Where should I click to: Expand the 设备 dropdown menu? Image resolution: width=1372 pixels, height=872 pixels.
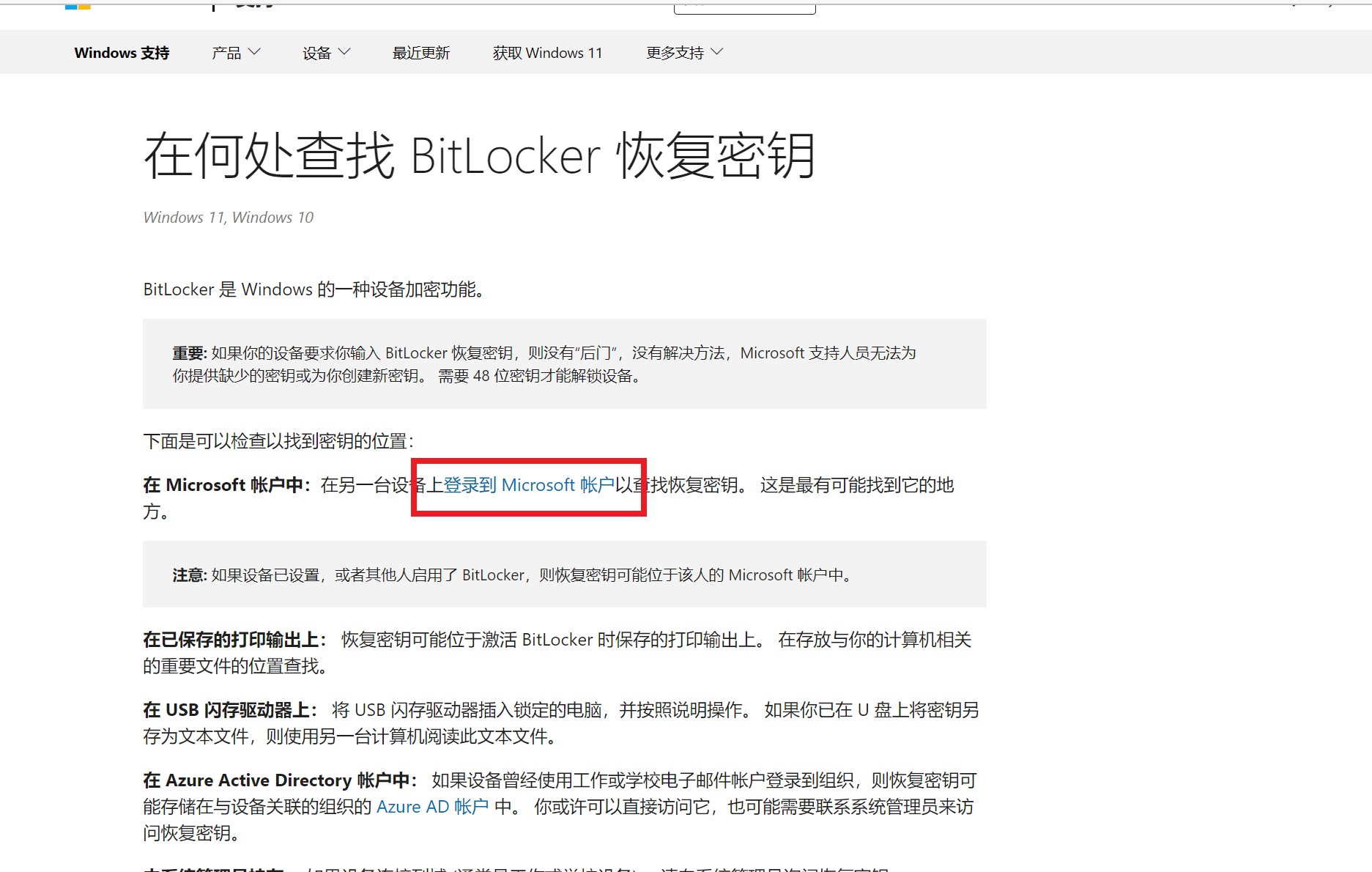[x=326, y=53]
